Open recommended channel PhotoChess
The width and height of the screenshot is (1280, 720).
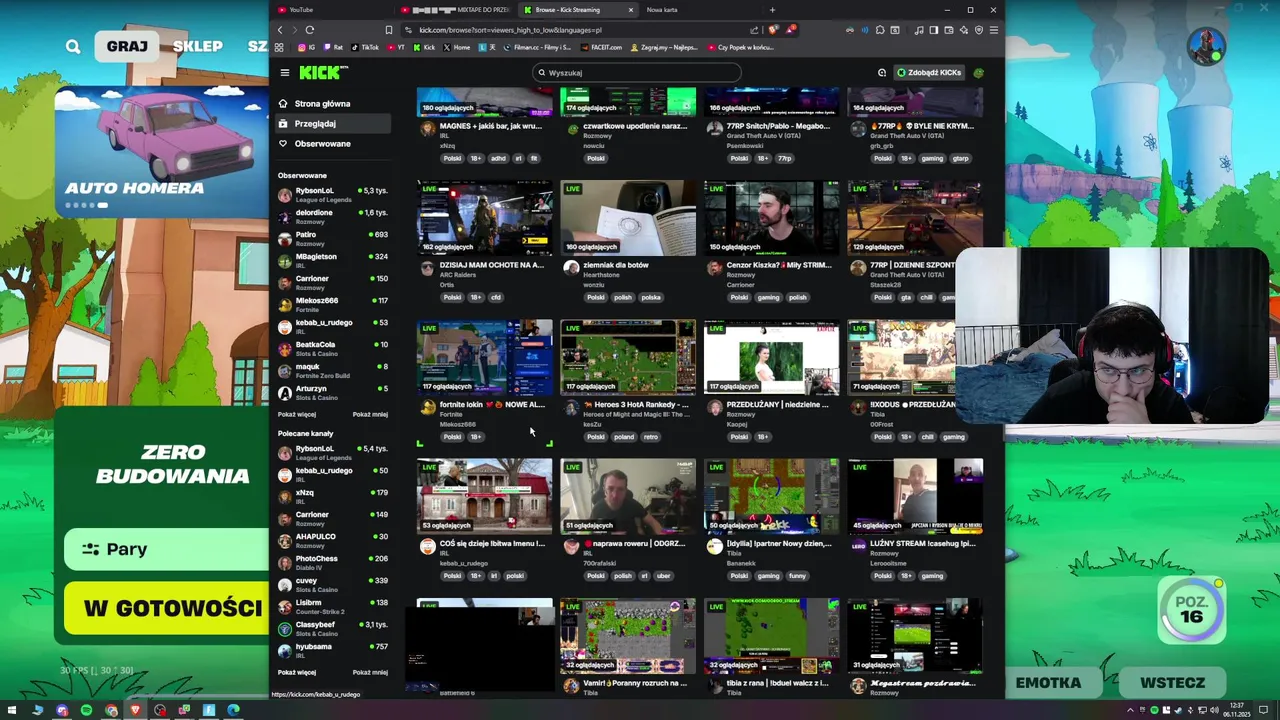click(333, 562)
